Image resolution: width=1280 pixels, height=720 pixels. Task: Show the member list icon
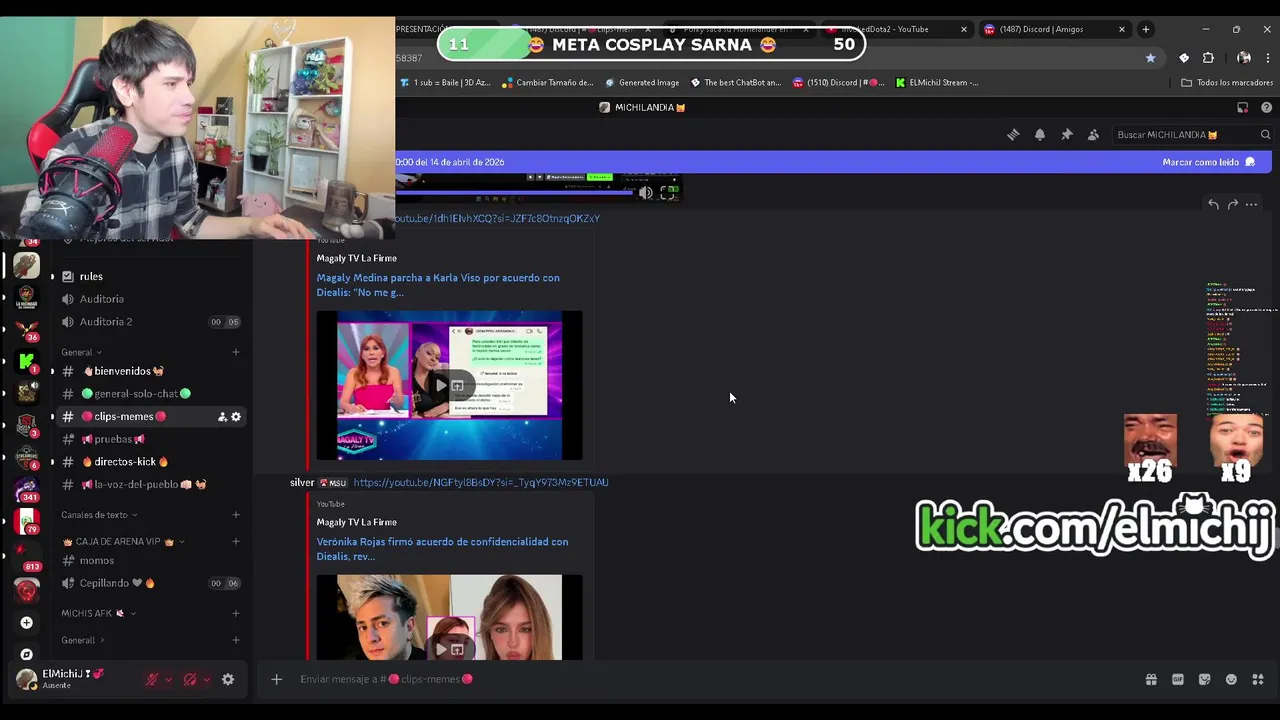[1093, 135]
